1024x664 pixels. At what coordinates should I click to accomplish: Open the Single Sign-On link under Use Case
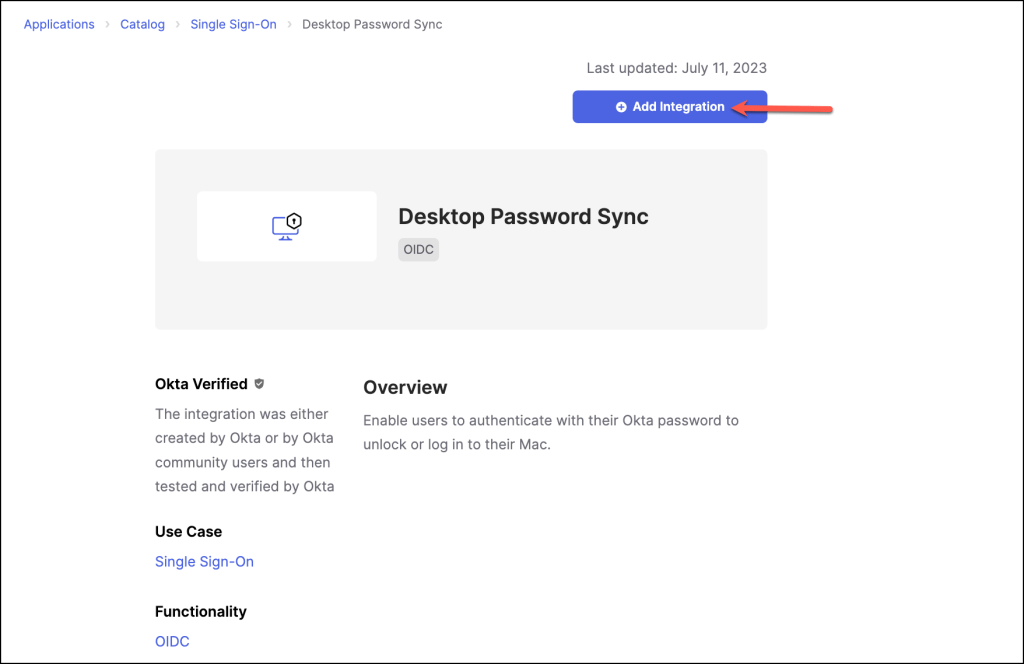[x=204, y=562]
